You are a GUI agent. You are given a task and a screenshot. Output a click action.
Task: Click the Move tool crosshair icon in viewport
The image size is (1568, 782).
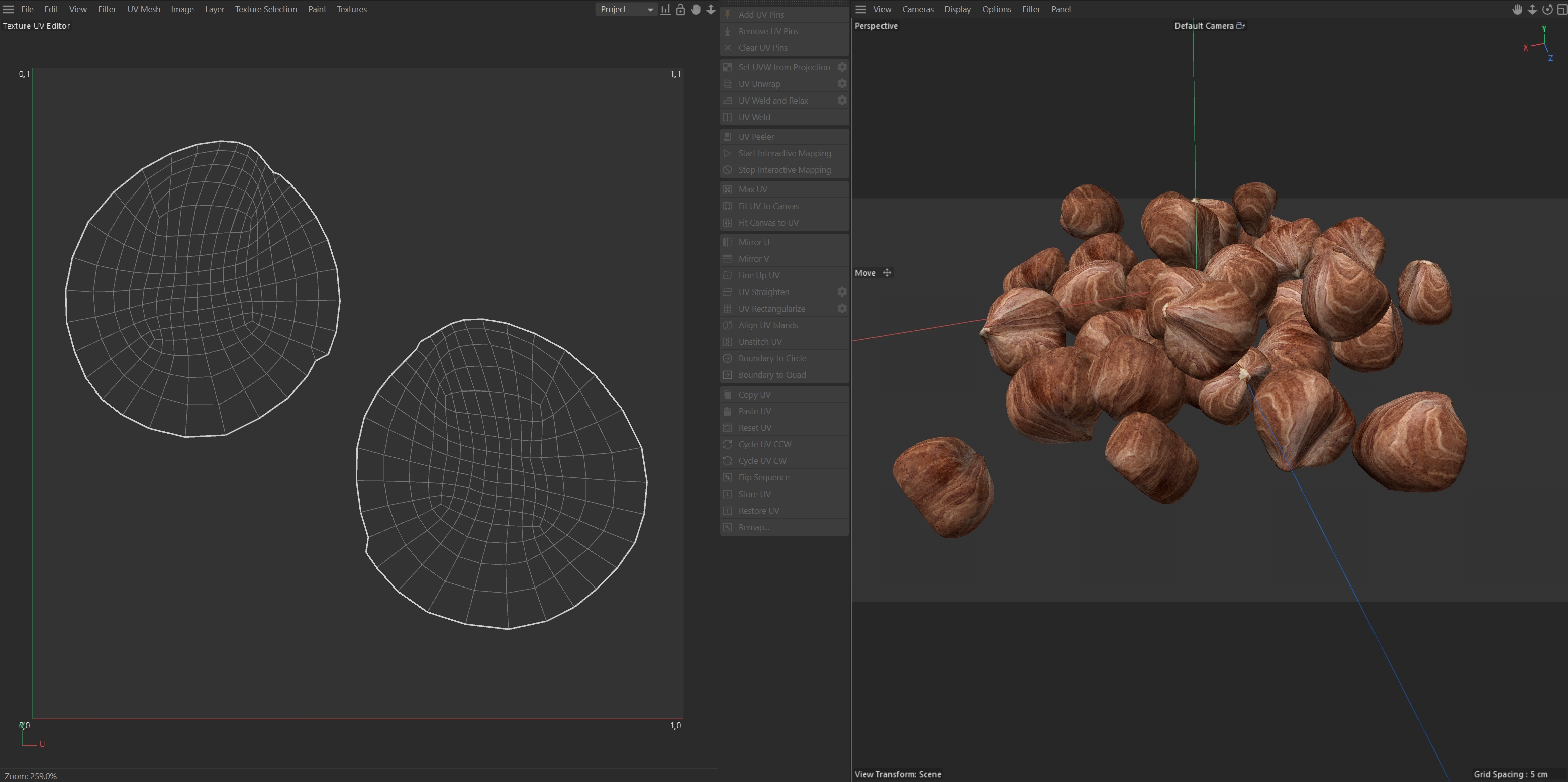tap(887, 273)
